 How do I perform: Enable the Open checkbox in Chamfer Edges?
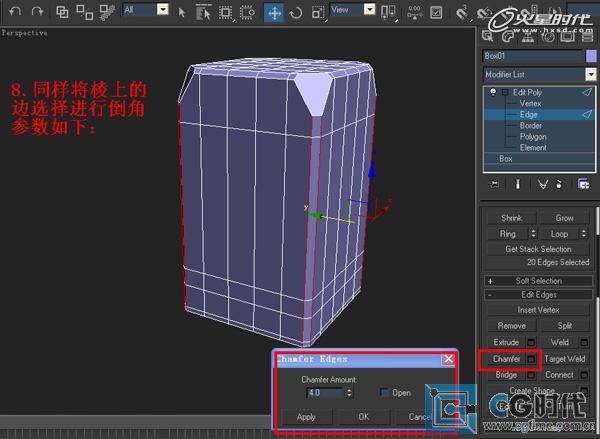point(384,393)
